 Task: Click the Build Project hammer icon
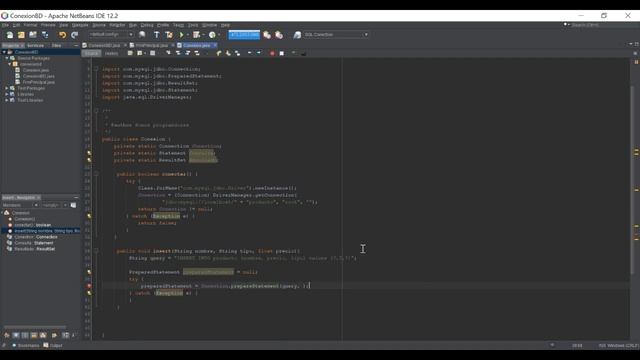[x=157, y=35]
